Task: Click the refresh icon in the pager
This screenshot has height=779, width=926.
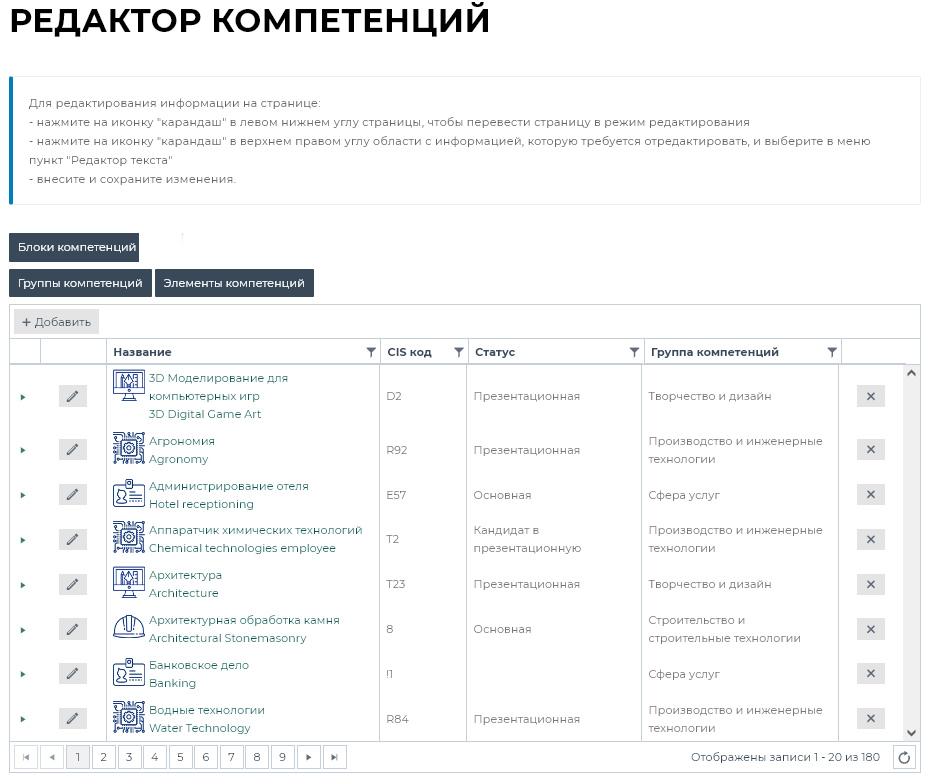Action: [904, 758]
